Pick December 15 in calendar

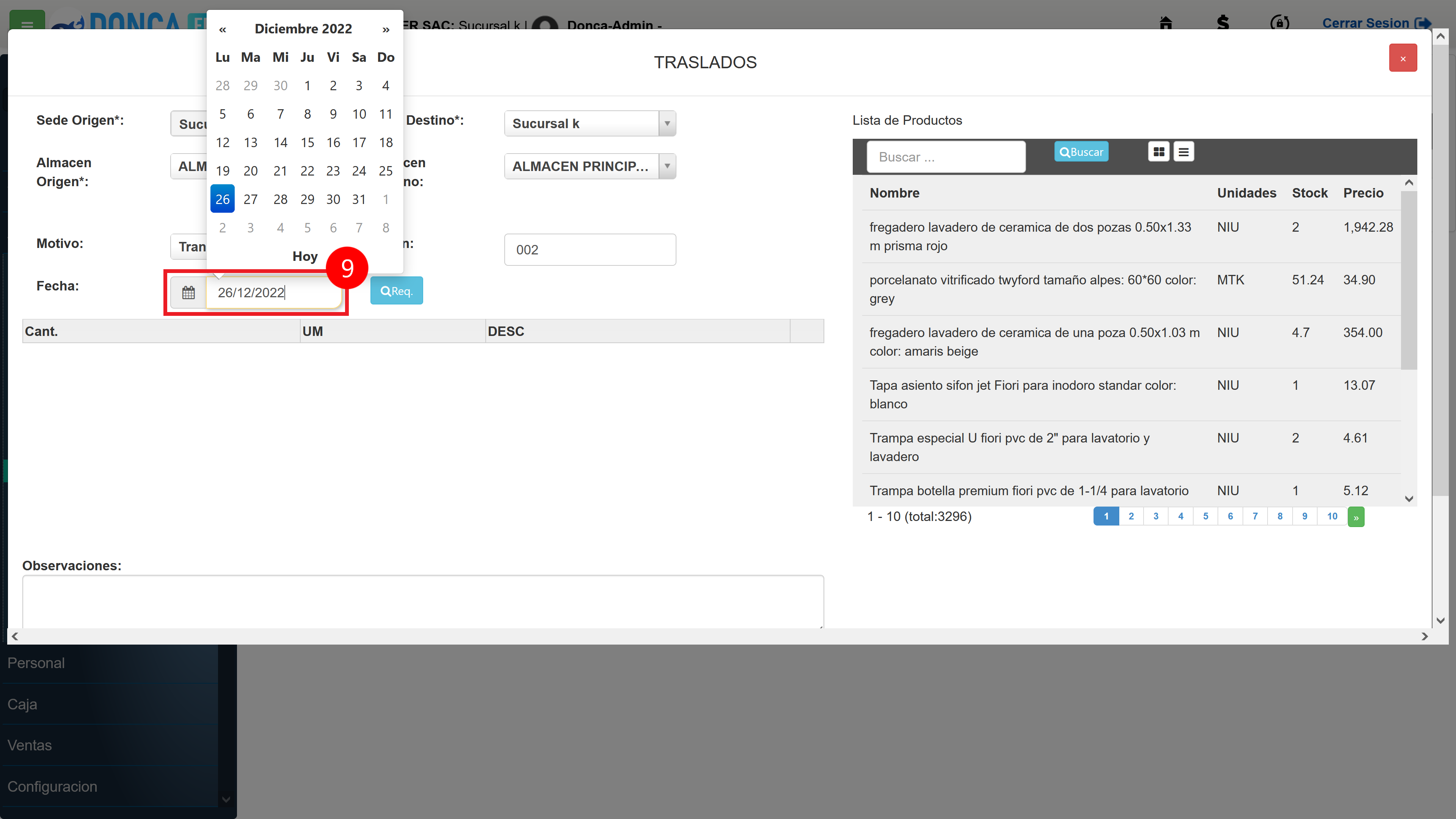(307, 143)
